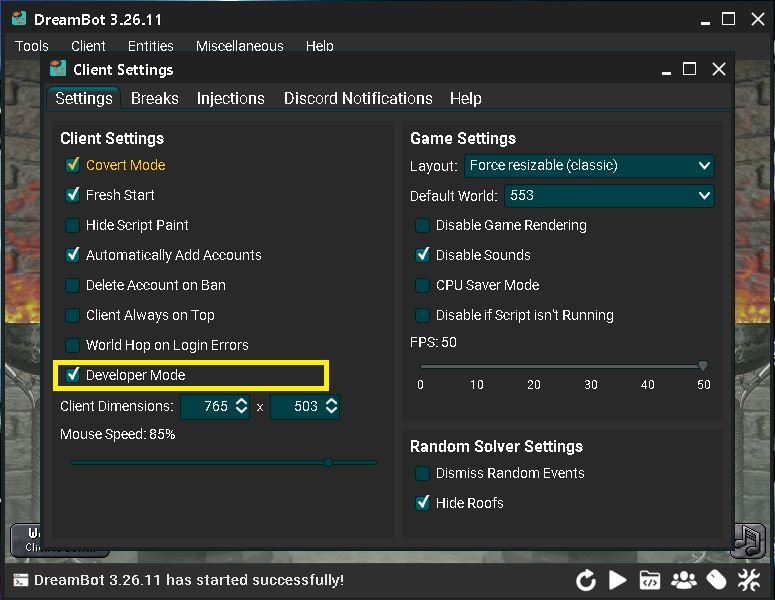Toggle the Covert Mode checkbox

73,165
